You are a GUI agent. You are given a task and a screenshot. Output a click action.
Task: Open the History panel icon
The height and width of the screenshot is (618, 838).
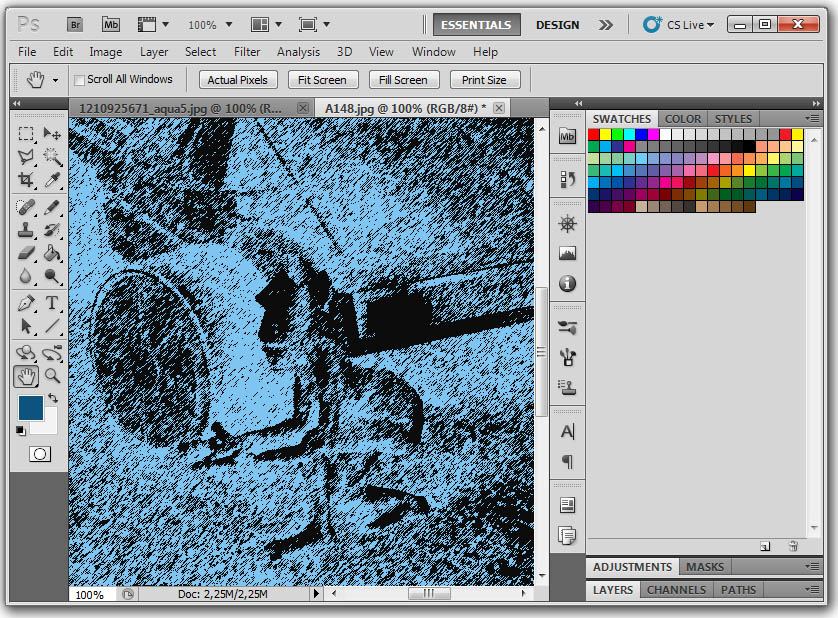567,179
